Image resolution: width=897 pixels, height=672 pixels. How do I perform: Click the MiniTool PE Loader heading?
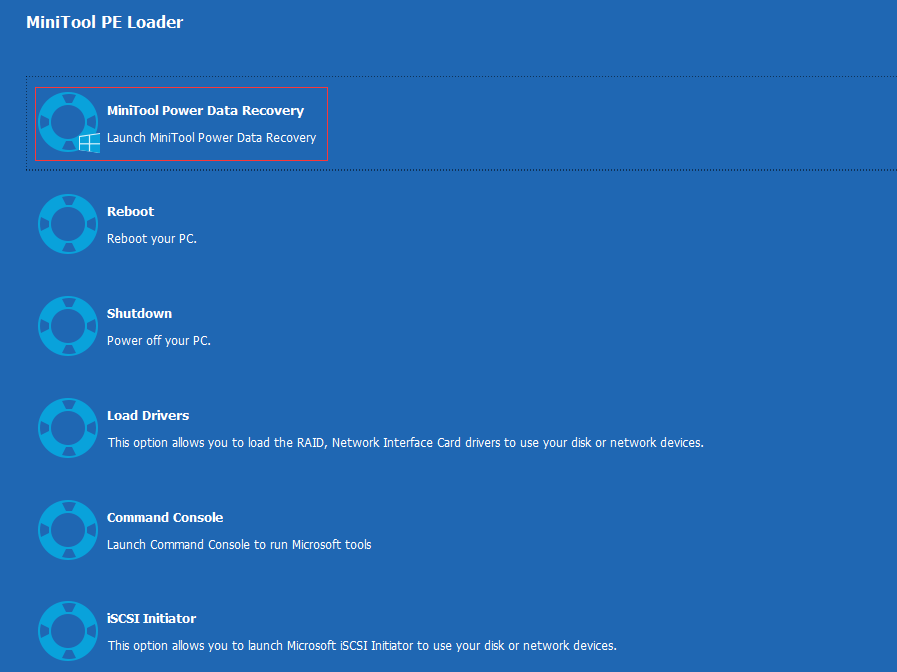click(x=105, y=22)
